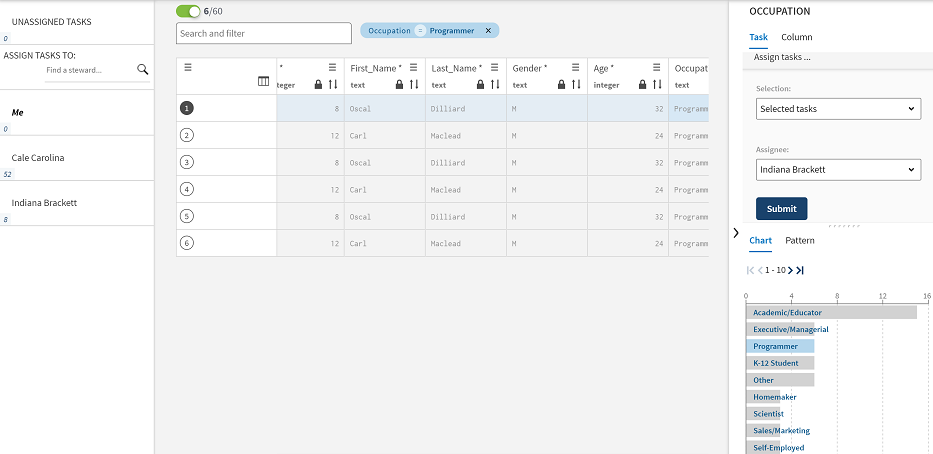Go to next chart page
The height and width of the screenshot is (454, 933).
tap(790, 270)
